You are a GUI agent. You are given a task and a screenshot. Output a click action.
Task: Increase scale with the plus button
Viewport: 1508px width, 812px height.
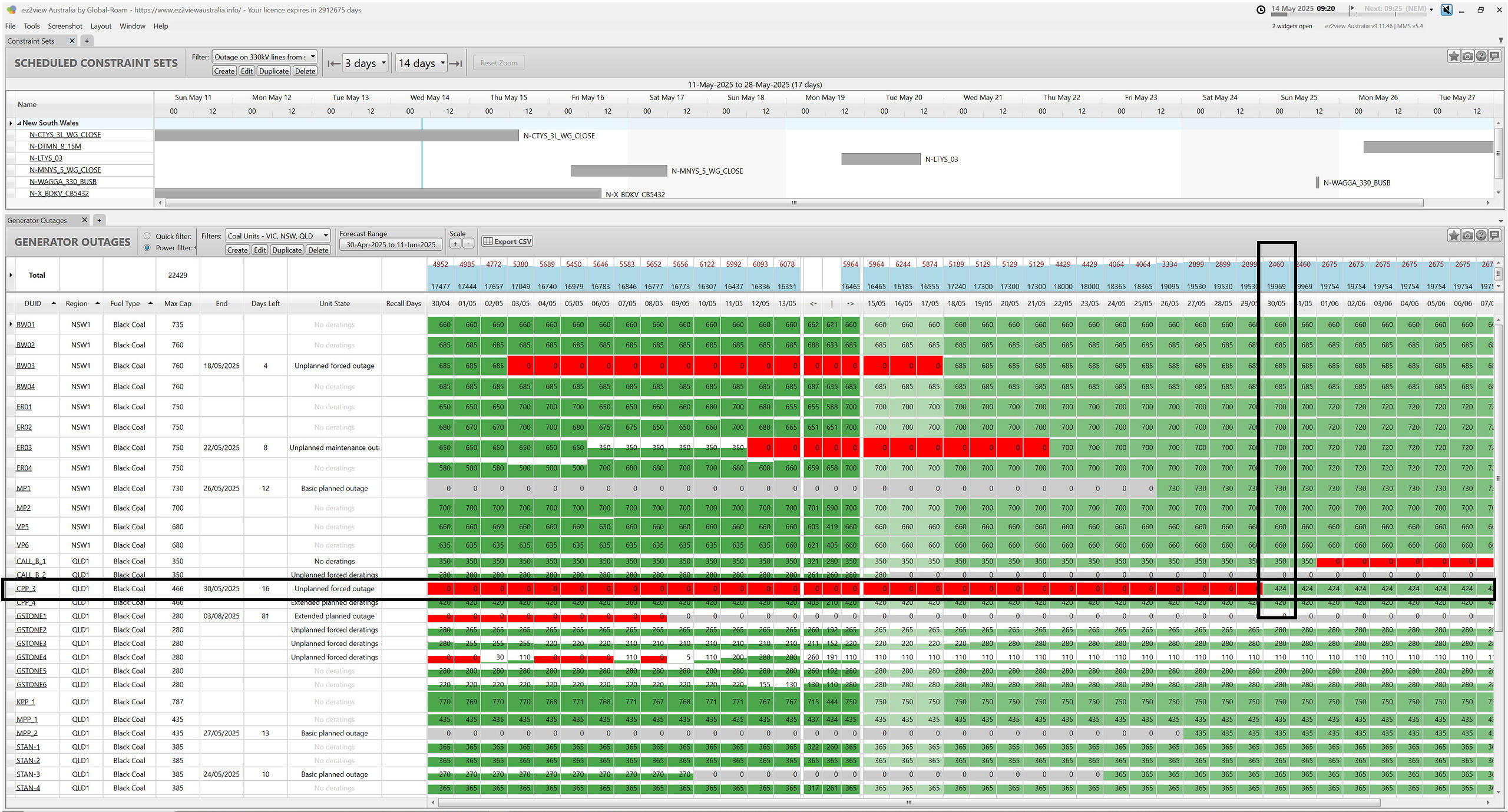455,243
